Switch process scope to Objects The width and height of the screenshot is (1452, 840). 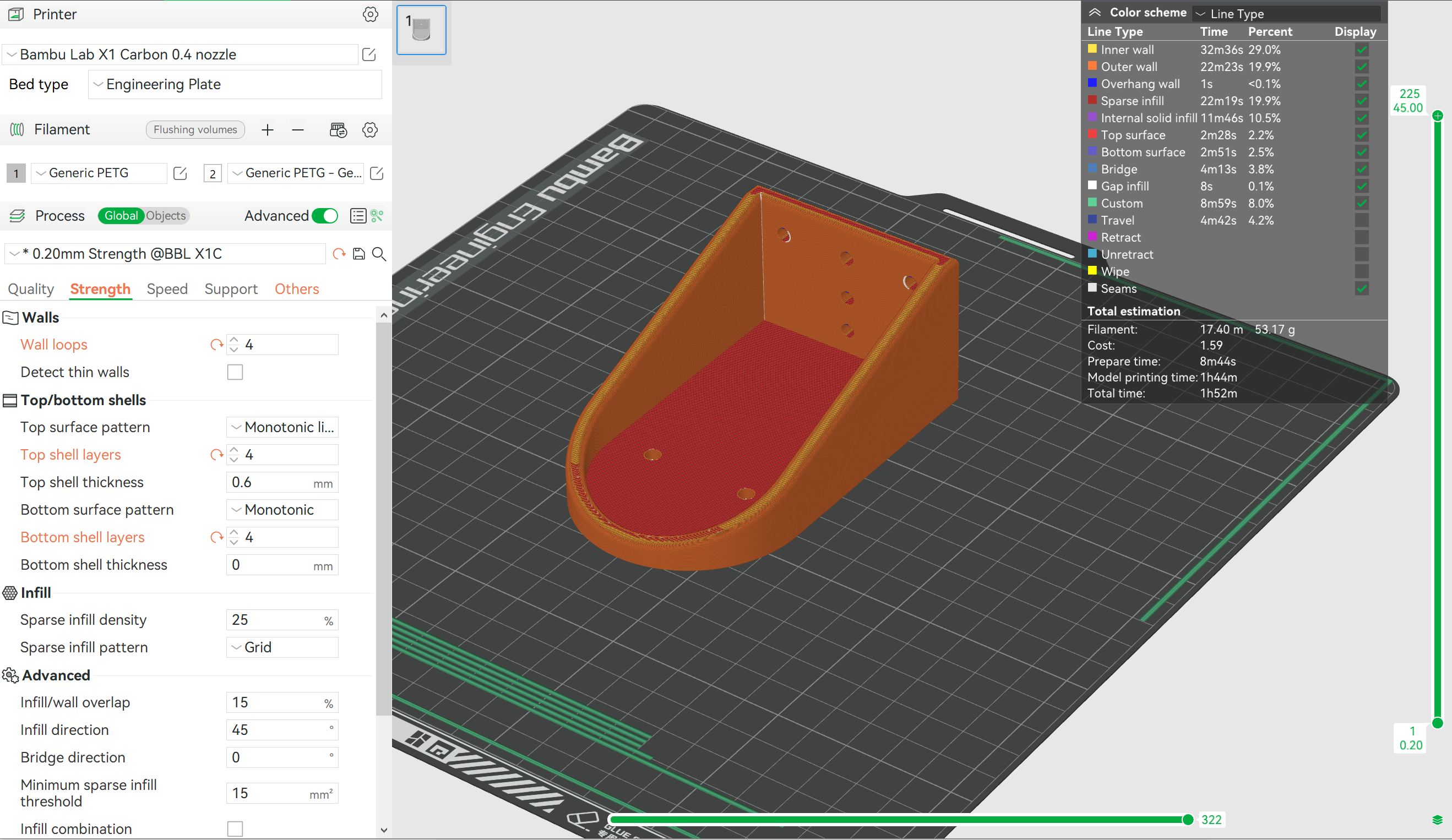pyautogui.click(x=166, y=216)
